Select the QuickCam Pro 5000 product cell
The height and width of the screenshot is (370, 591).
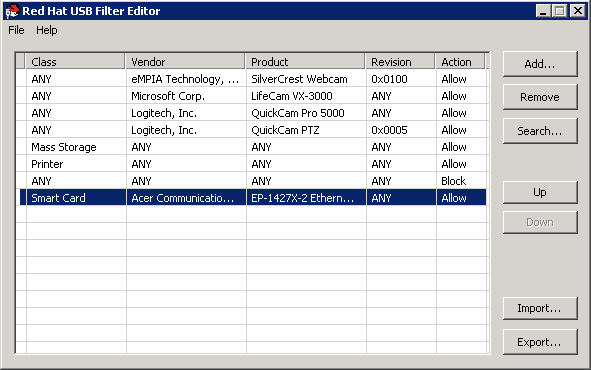pyautogui.click(x=306, y=113)
